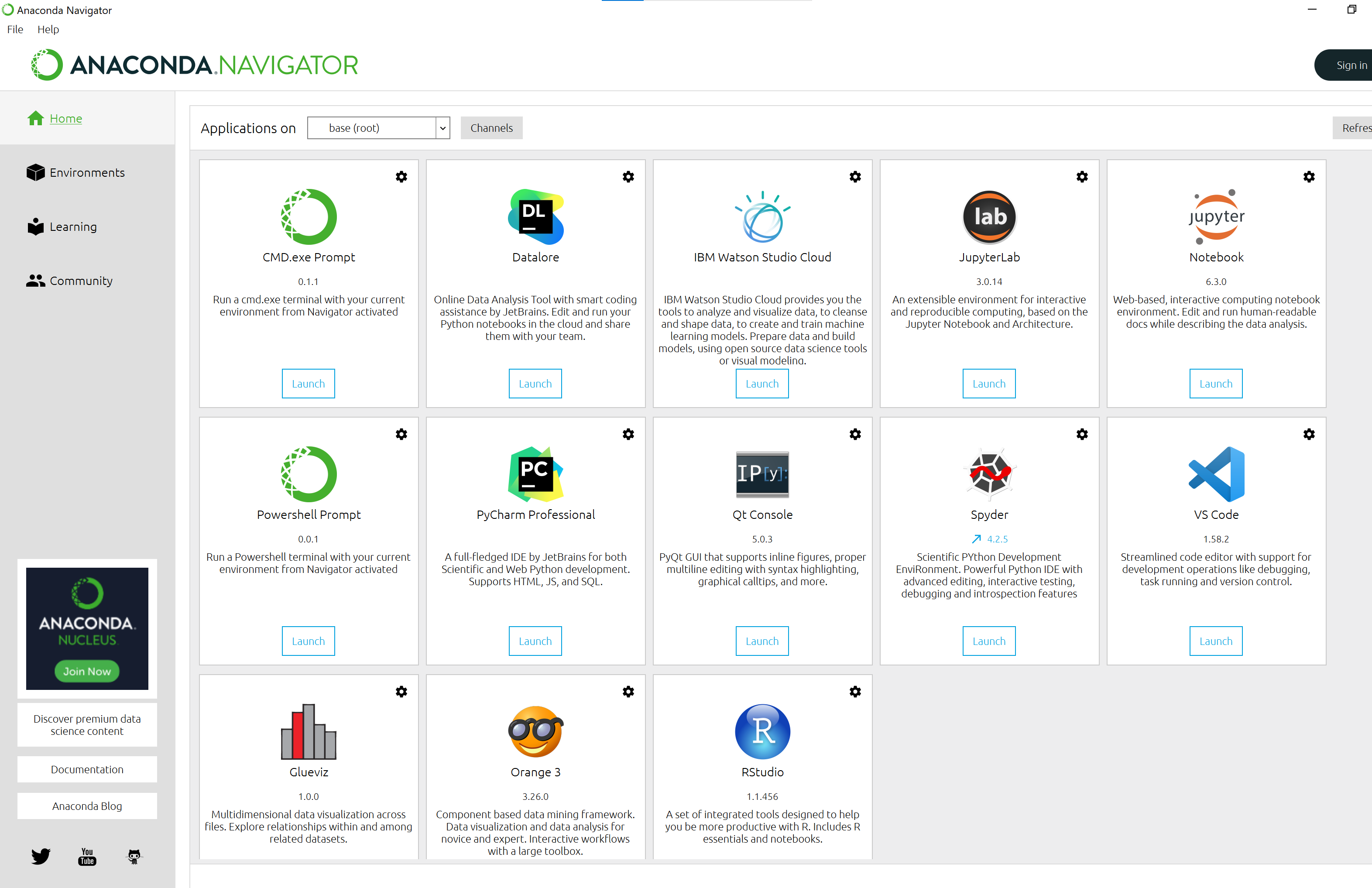The height and width of the screenshot is (888, 1372).
Task: Open settings gear on IBM Watson Studio card
Action: [855, 176]
